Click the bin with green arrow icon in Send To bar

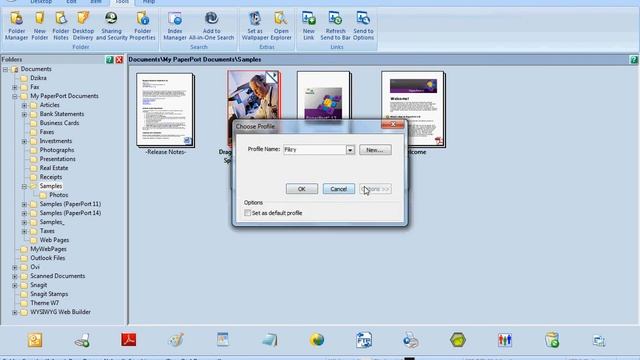point(552,340)
